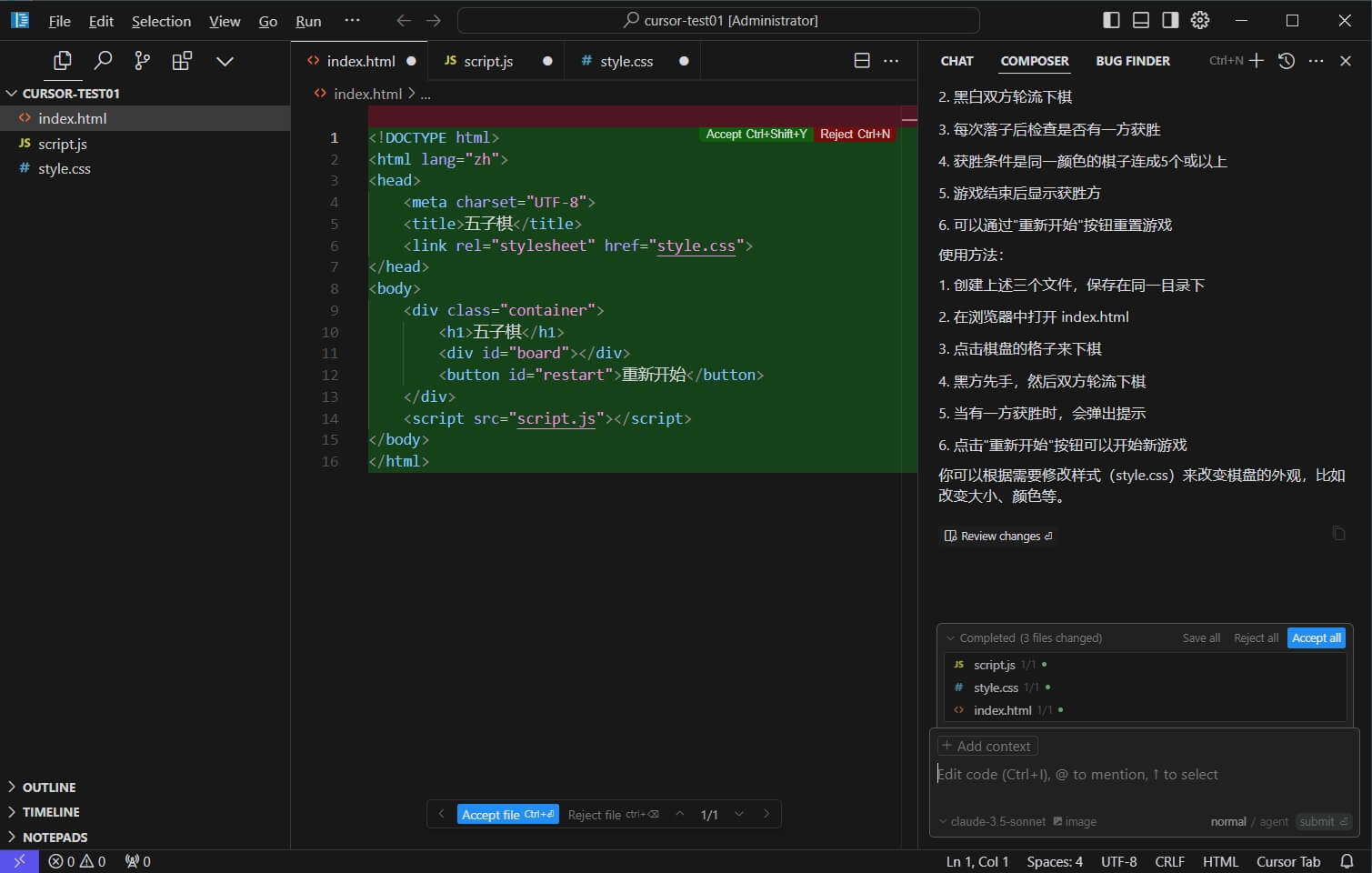The image size is (1372, 873).
Task: Open the Search view icon
Action: (x=103, y=61)
